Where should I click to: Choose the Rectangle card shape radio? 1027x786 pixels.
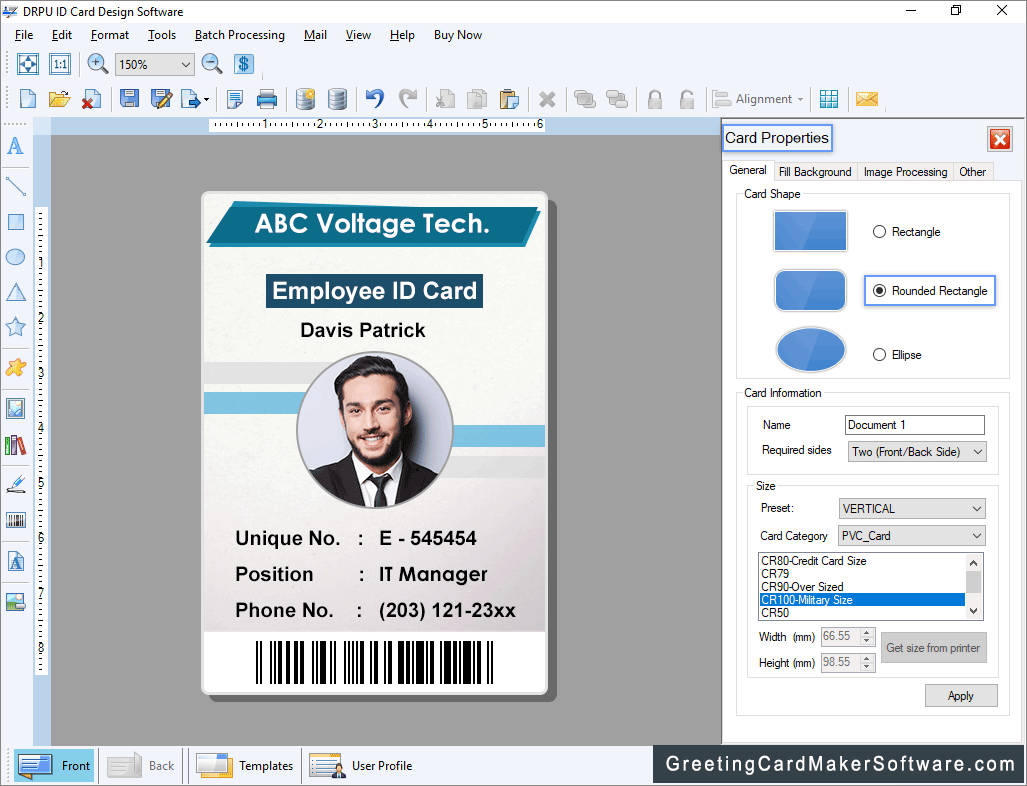point(880,232)
